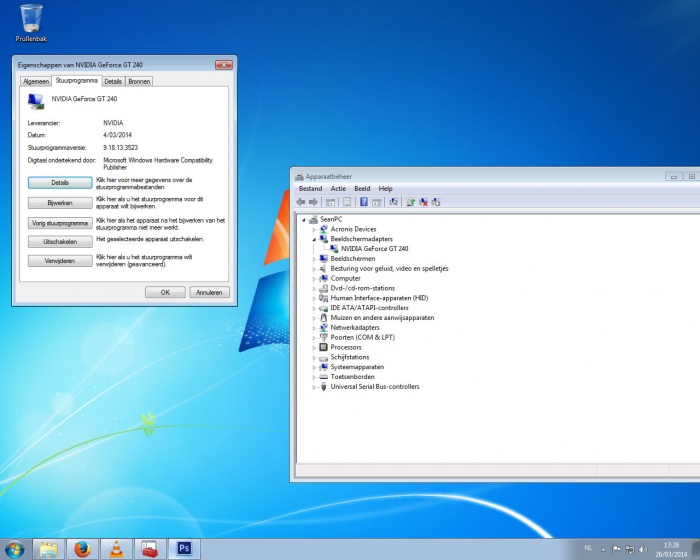The width and height of the screenshot is (700, 560).
Task: Click the Bijwerken button
Action: pyautogui.click(x=60, y=203)
